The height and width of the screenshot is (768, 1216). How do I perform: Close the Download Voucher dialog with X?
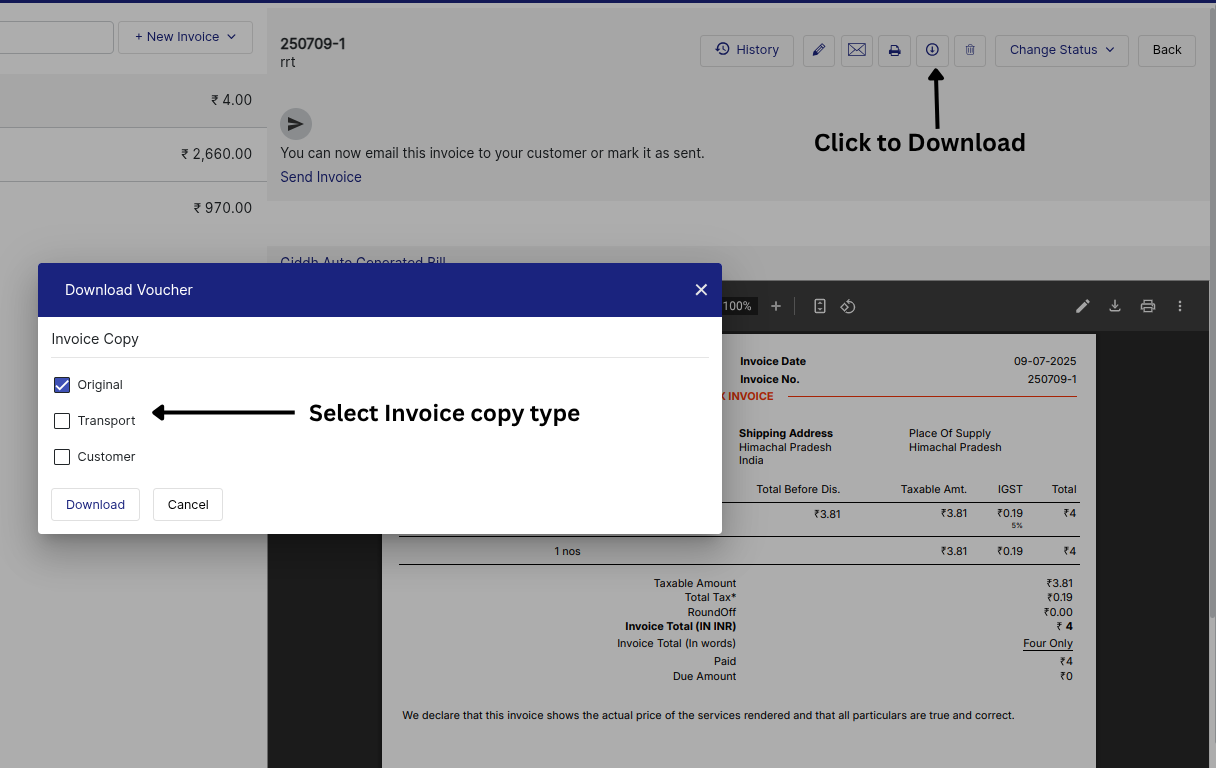click(701, 290)
